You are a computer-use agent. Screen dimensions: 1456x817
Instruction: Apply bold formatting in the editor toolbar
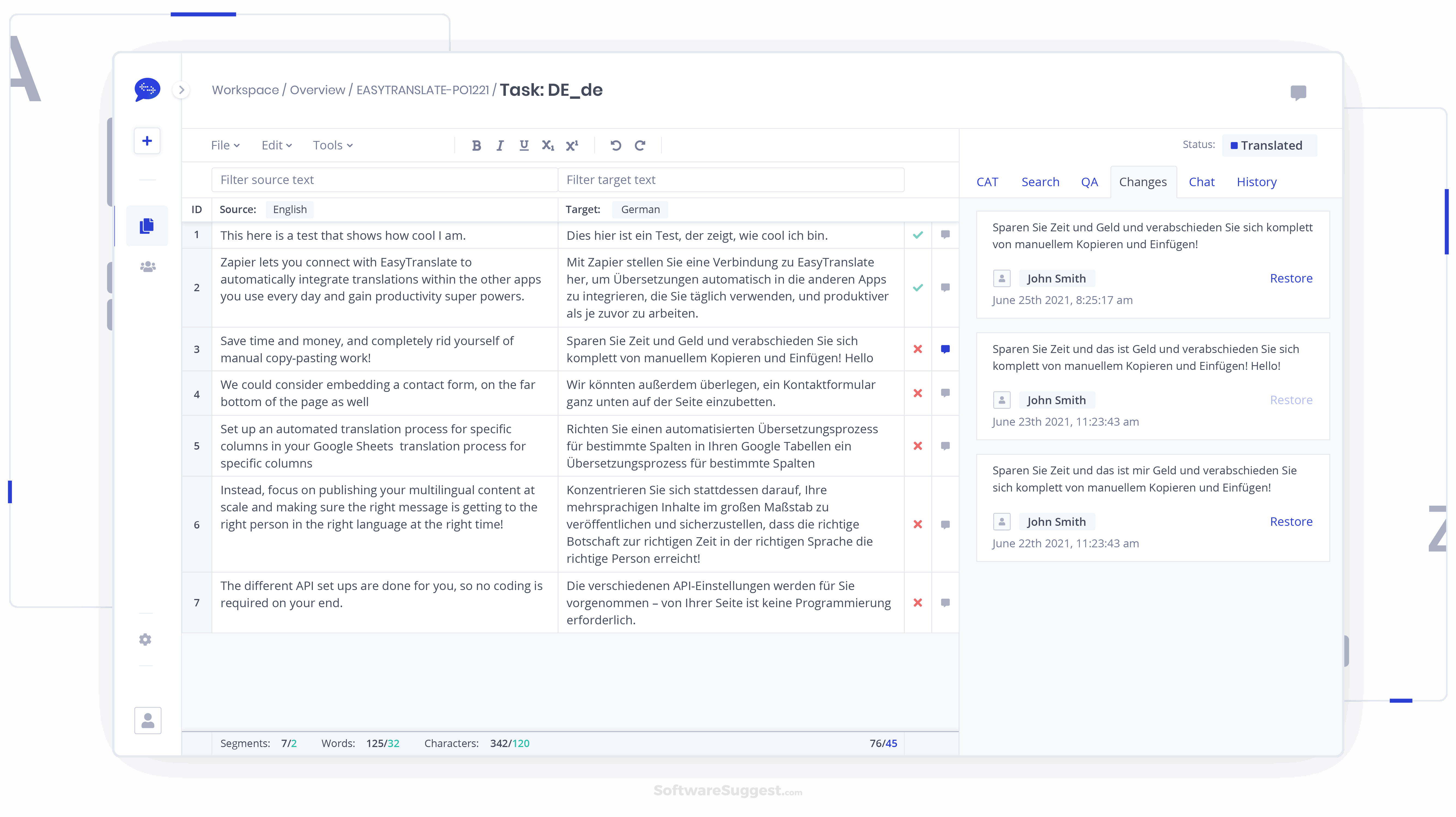[x=476, y=145]
